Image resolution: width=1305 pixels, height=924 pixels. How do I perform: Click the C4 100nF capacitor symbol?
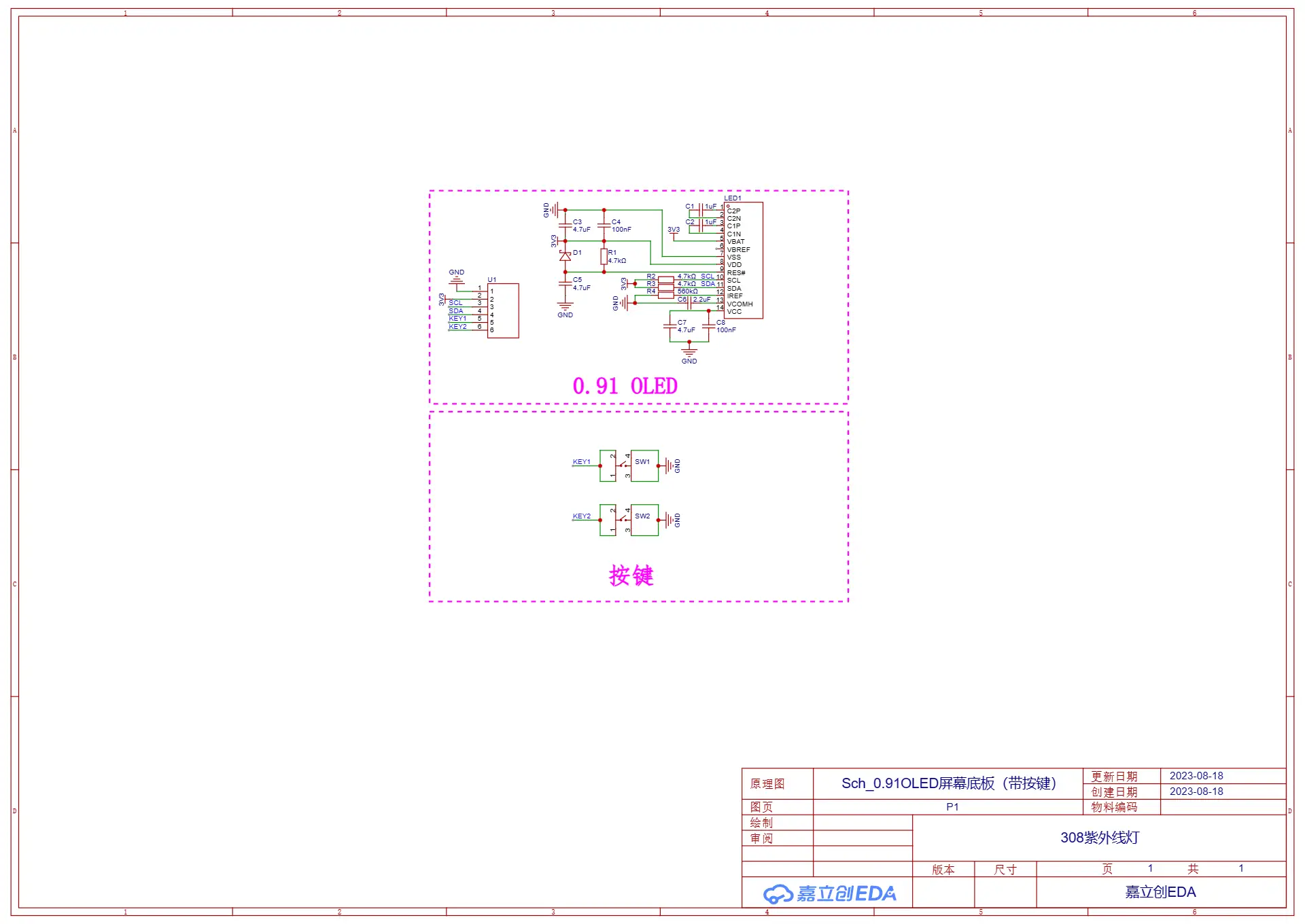604,226
